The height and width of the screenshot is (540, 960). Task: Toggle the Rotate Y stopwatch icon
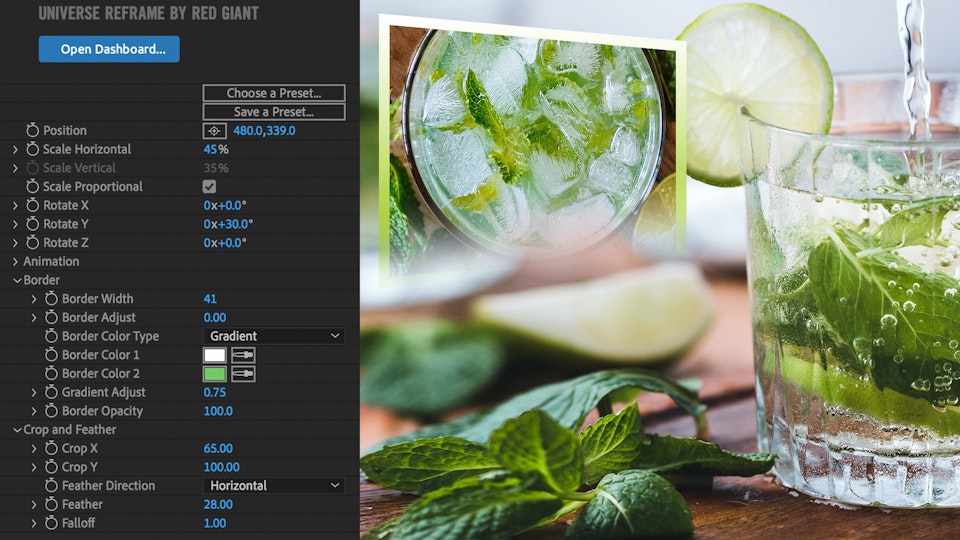pyautogui.click(x=33, y=224)
